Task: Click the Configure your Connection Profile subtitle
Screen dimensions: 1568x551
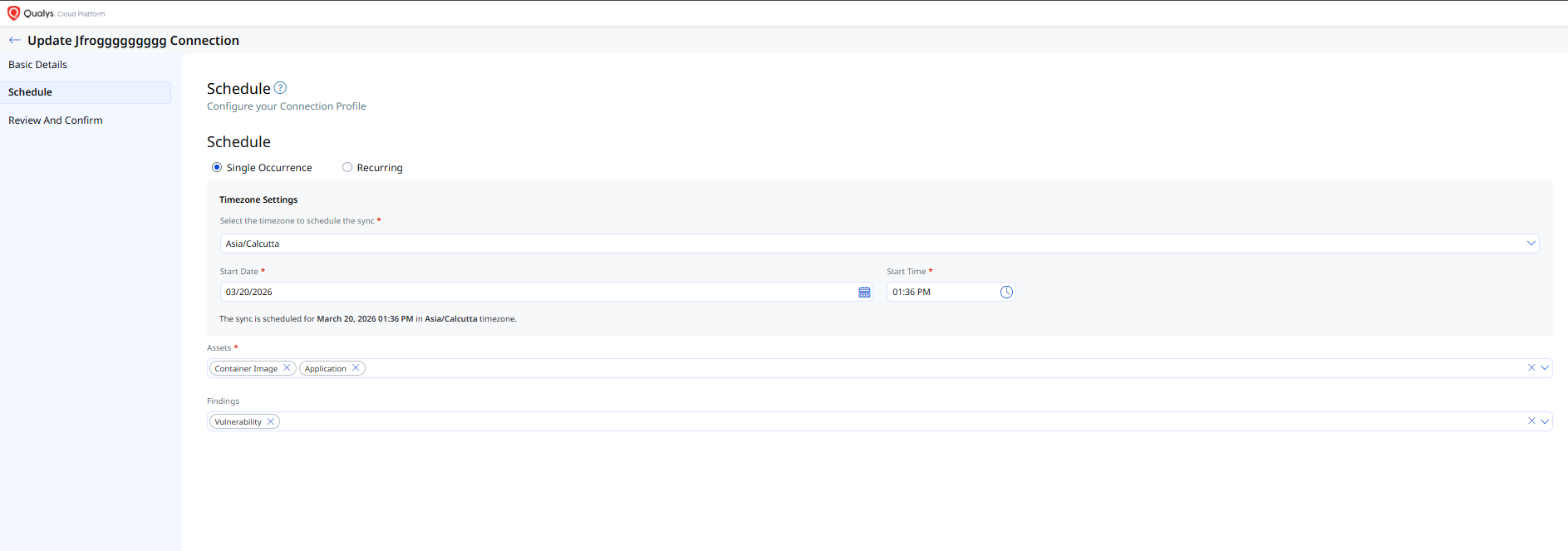Action: click(286, 106)
